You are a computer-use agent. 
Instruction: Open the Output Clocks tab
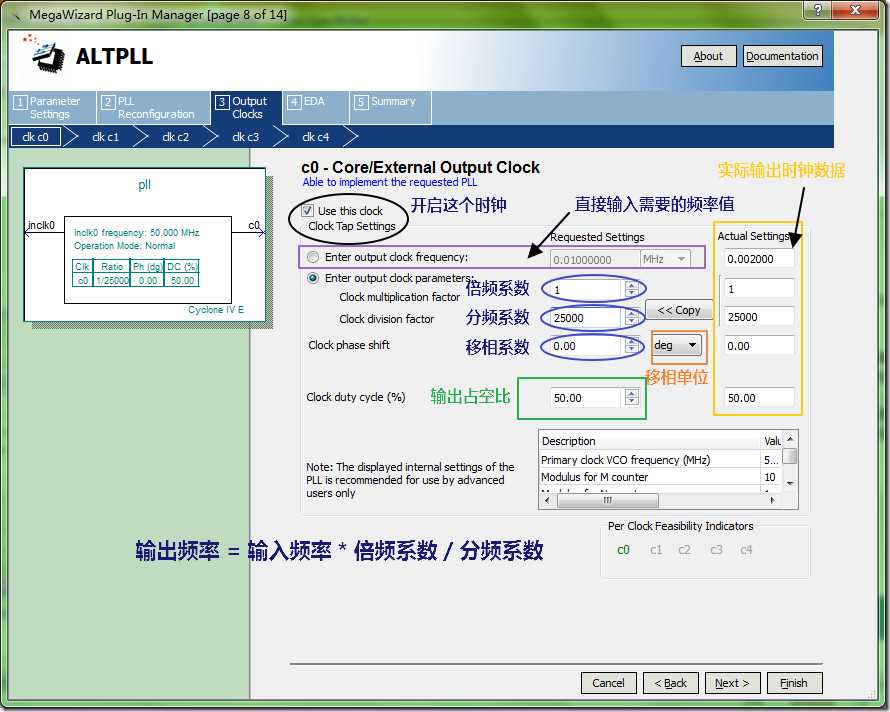pos(246,107)
